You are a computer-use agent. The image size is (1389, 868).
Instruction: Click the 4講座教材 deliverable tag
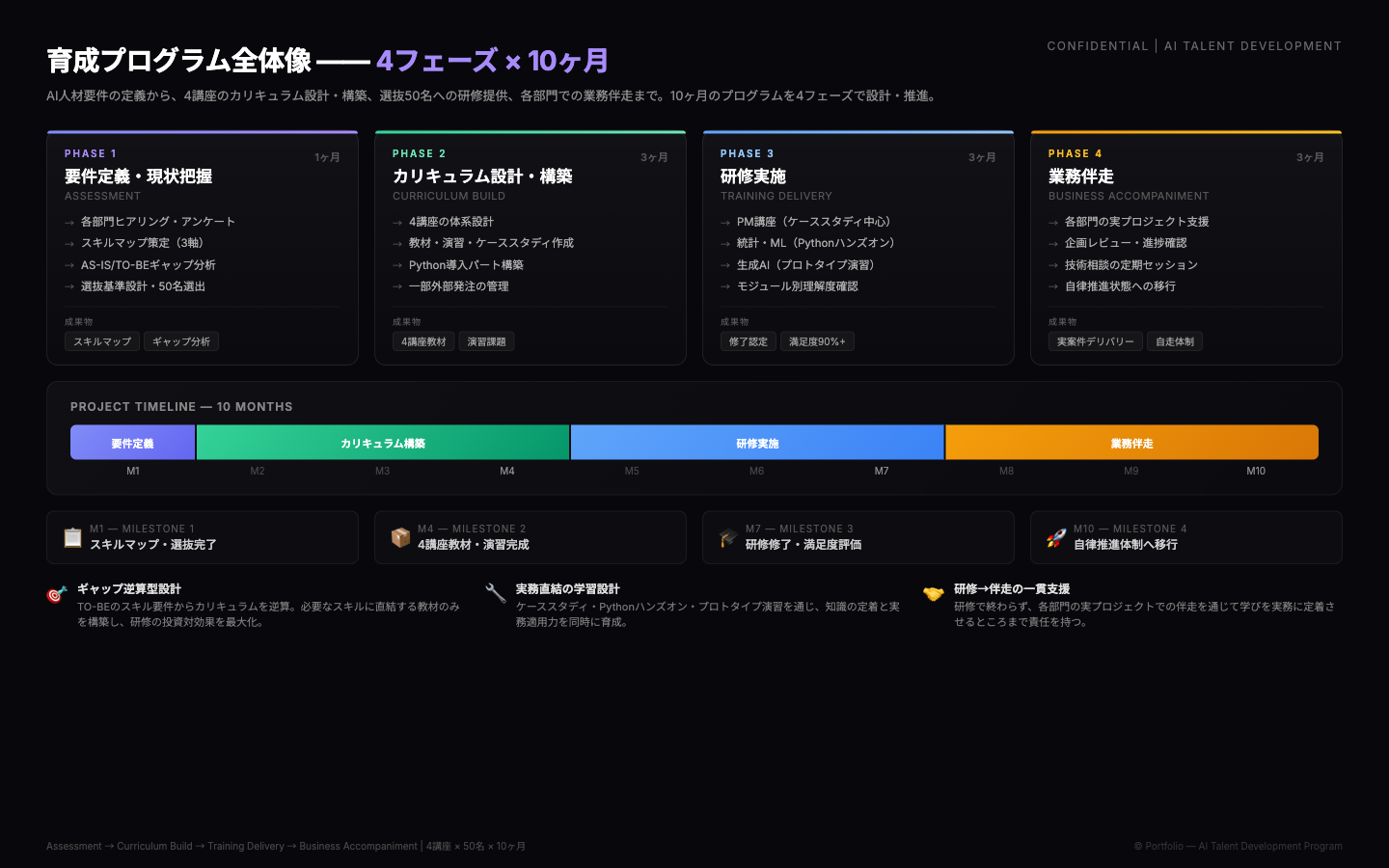coord(423,341)
